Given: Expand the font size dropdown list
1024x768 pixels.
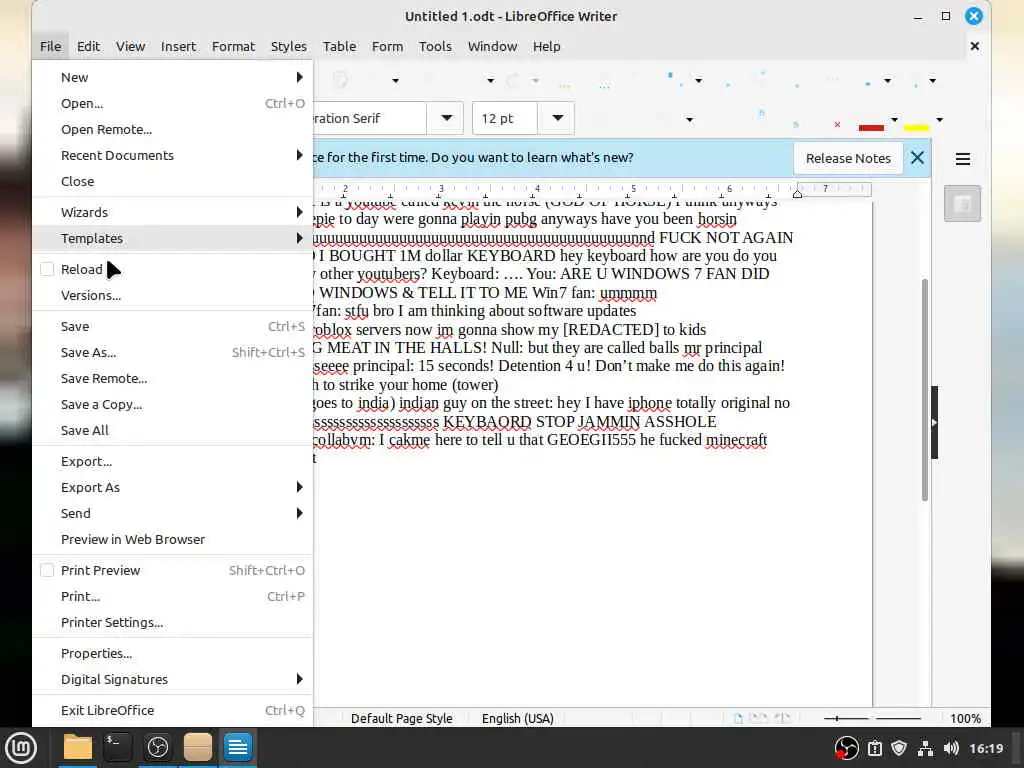Looking at the screenshot, I should coord(557,118).
